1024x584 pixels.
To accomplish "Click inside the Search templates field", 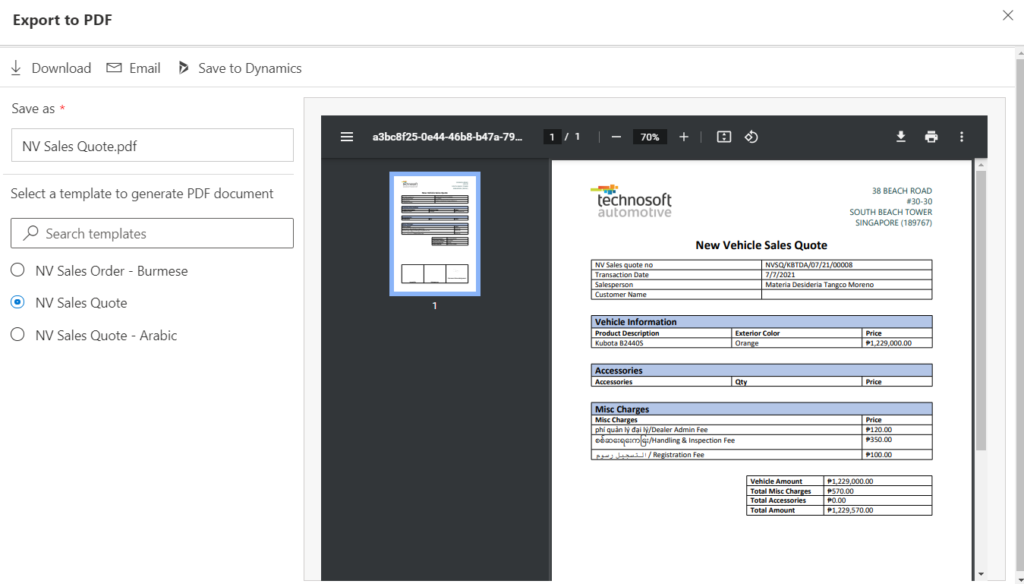I will [x=151, y=233].
